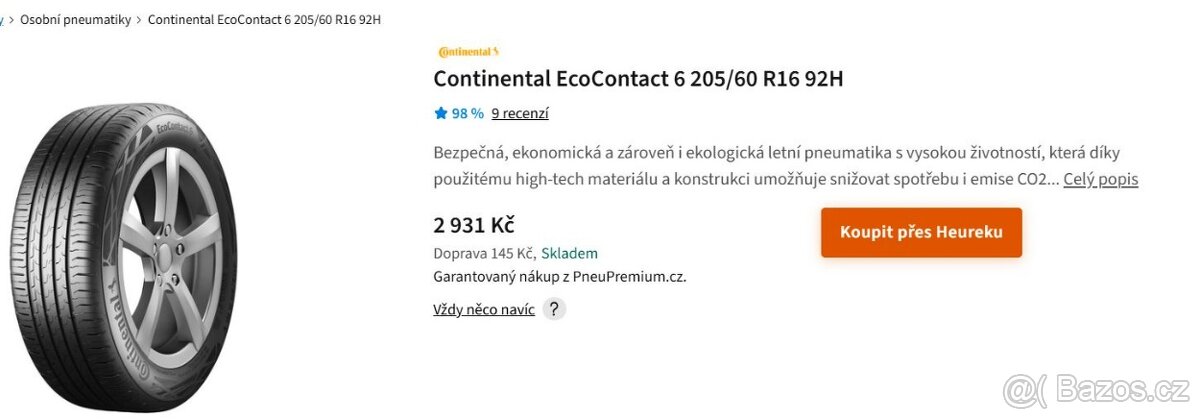Expand description via Celý popis

click(x=1100, y=179)
